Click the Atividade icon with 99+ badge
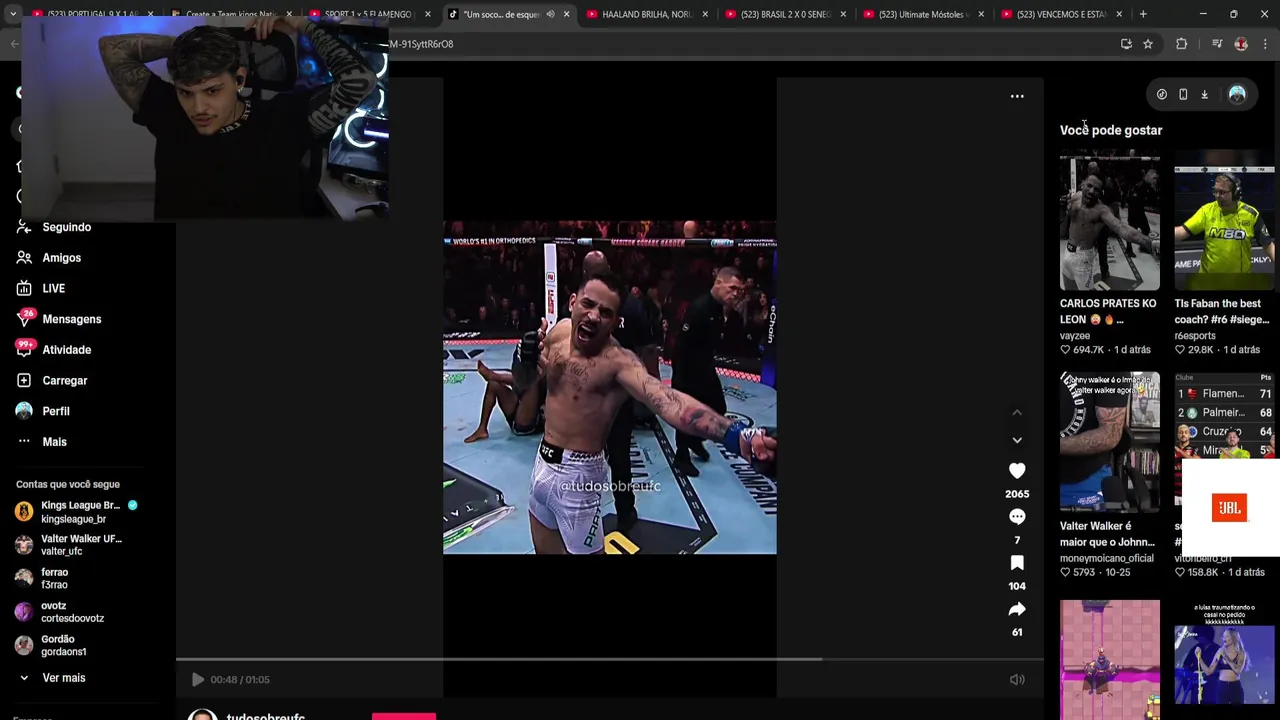Screen dimensions: 1280x720 pos(24,350)
